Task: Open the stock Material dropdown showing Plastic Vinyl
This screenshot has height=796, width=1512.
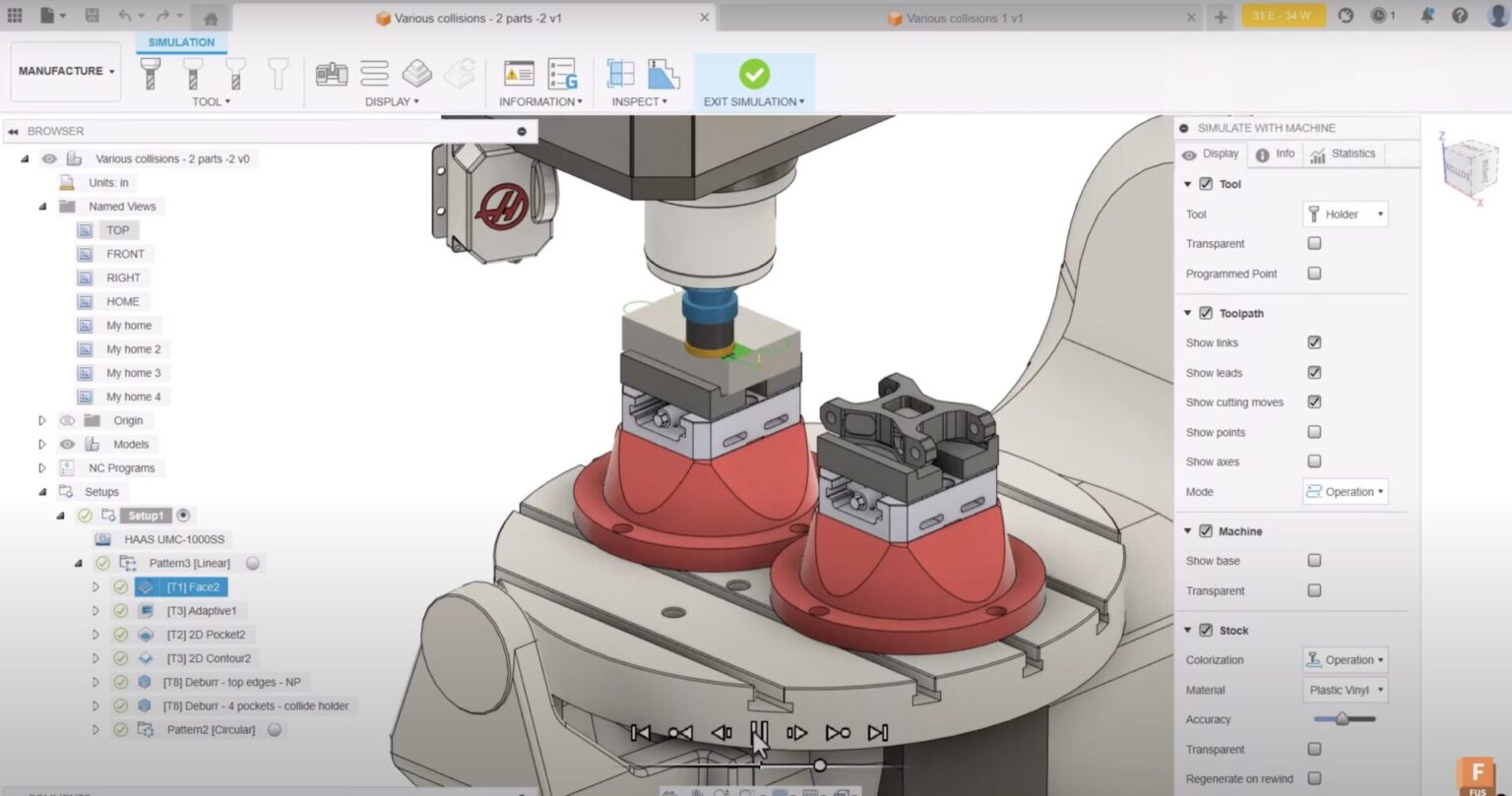Action: click(x=1345, y=690)
